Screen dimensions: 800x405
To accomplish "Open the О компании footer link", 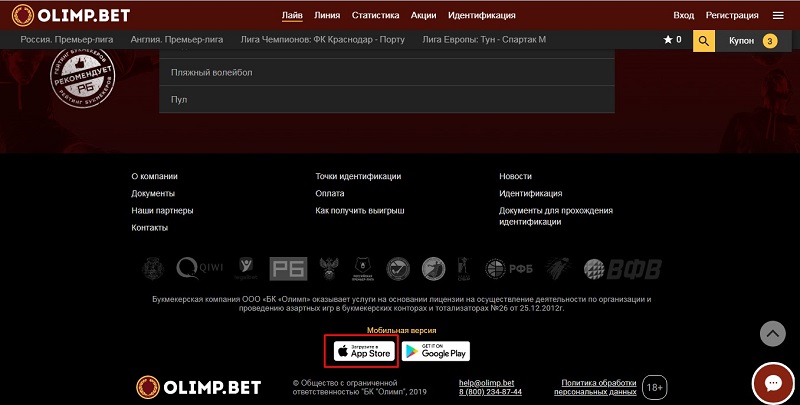I will [x=155, y=176].
